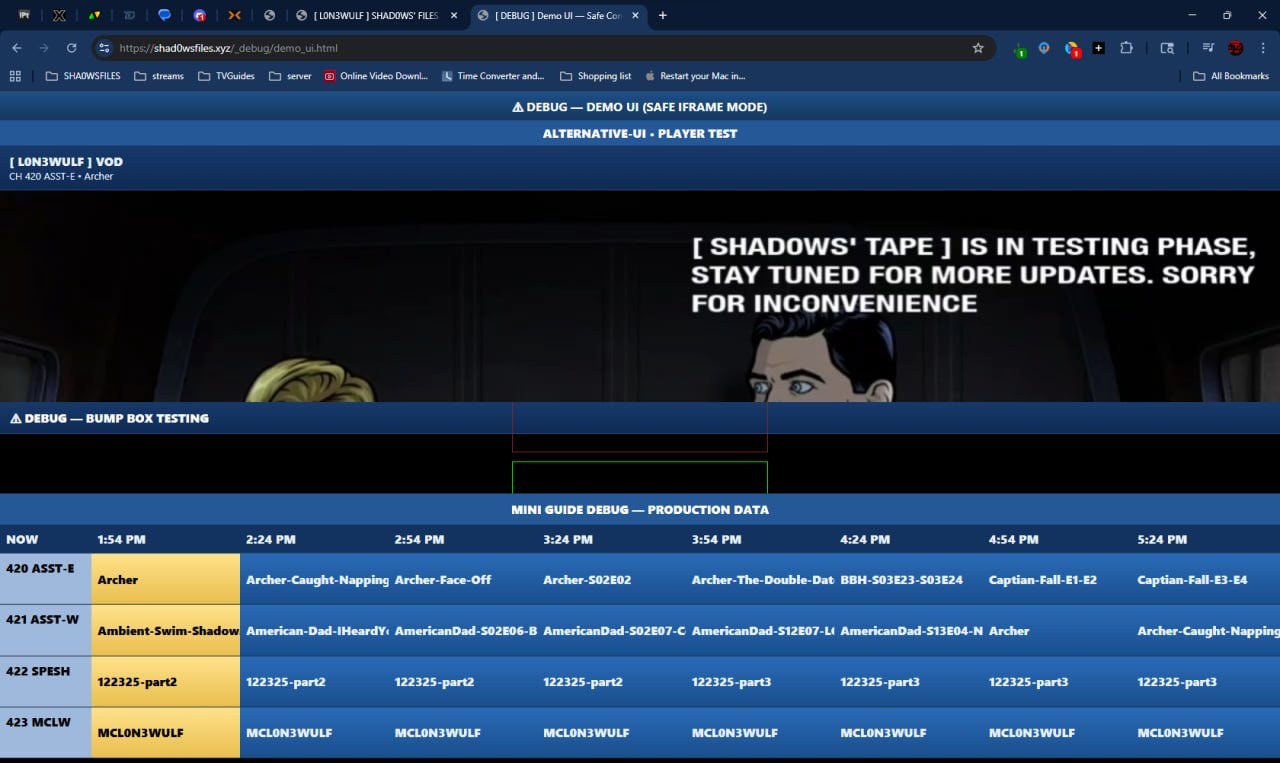Open the Chrome profile avatar

point(1235,48)
